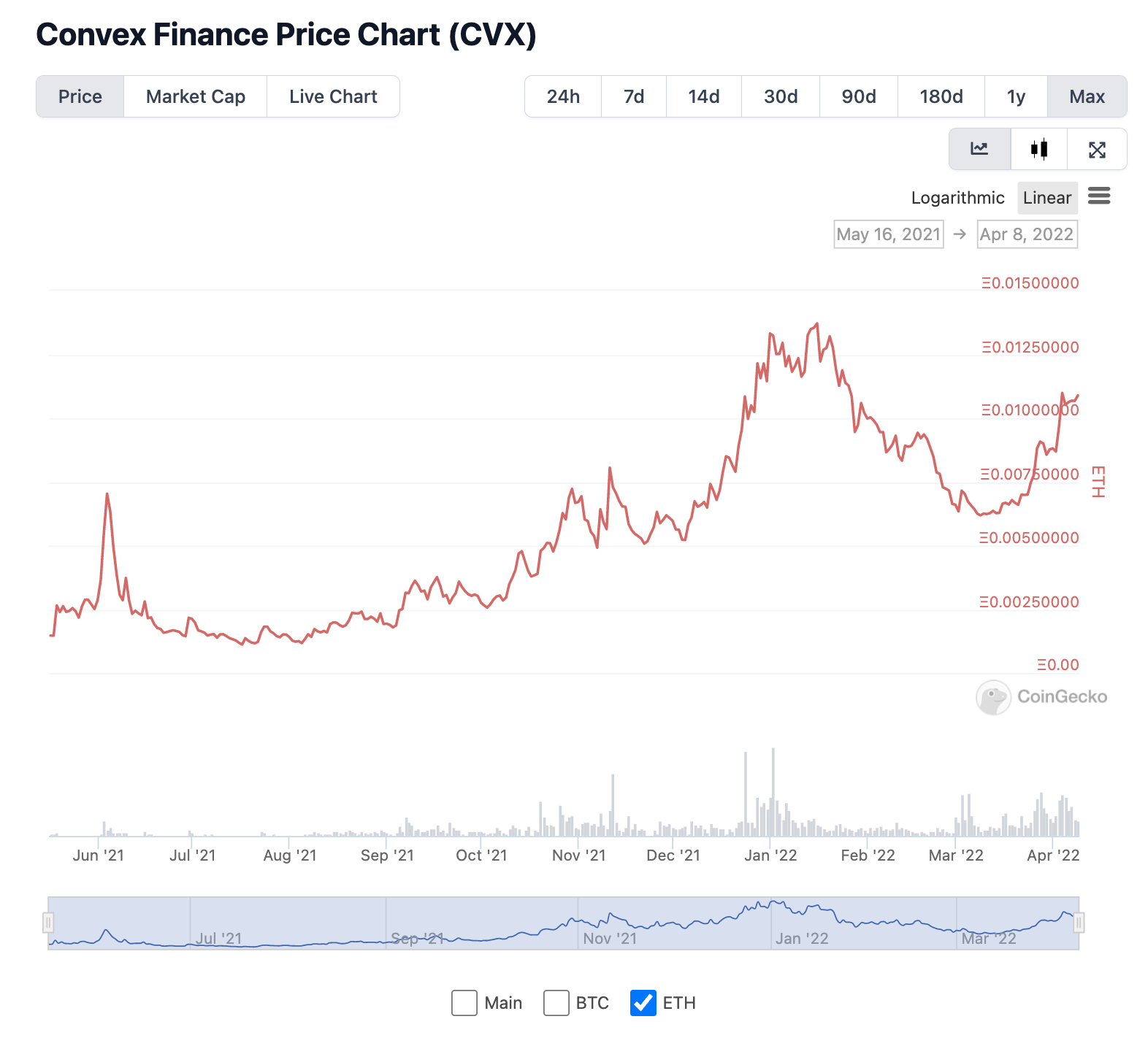Open the Live Chart tab
1148x1038 pixels.
pyautogui.click(x=333, y=96)
